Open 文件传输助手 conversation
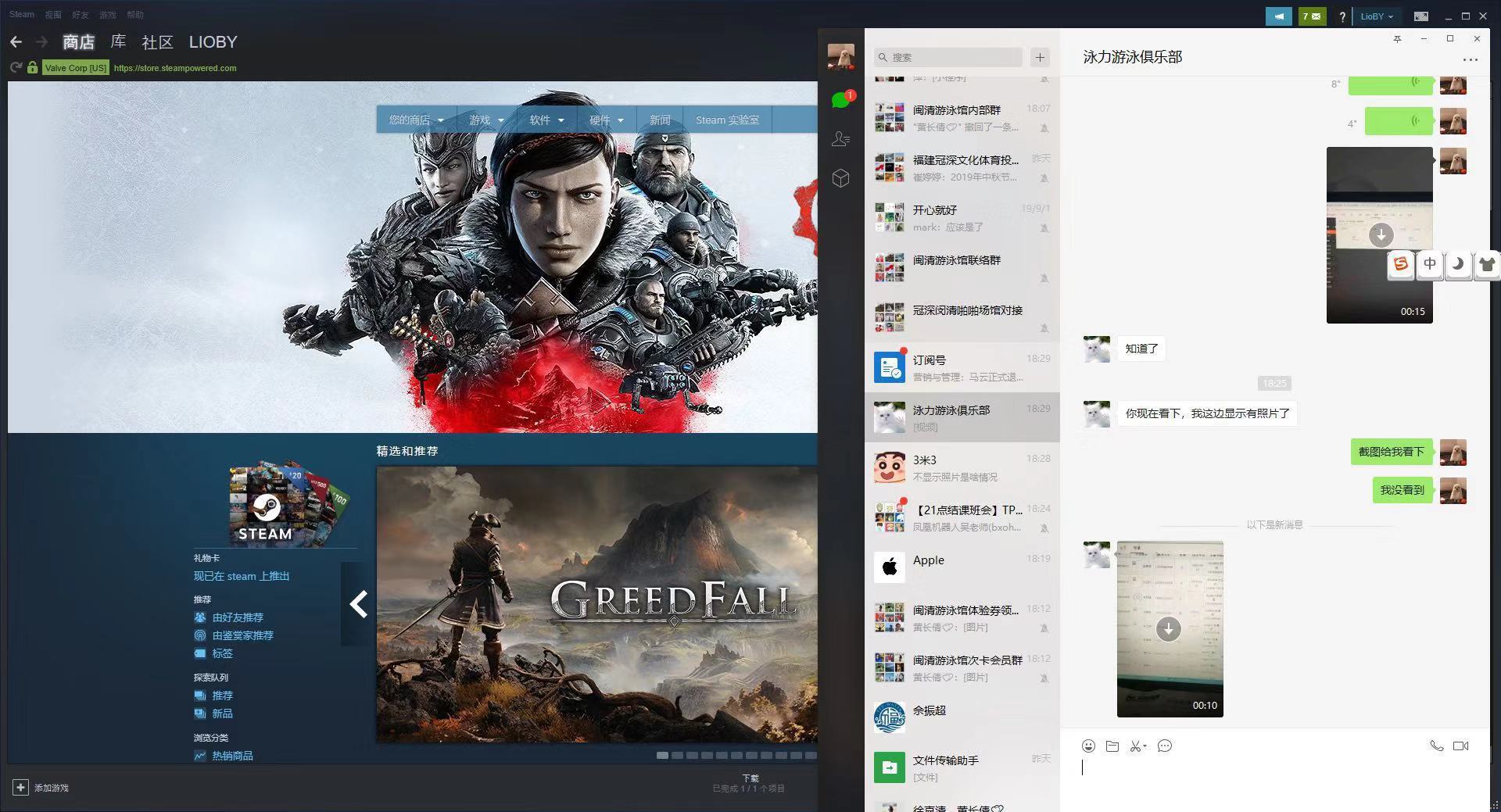This screenshot has height=812, width=1501. (962, 767)
